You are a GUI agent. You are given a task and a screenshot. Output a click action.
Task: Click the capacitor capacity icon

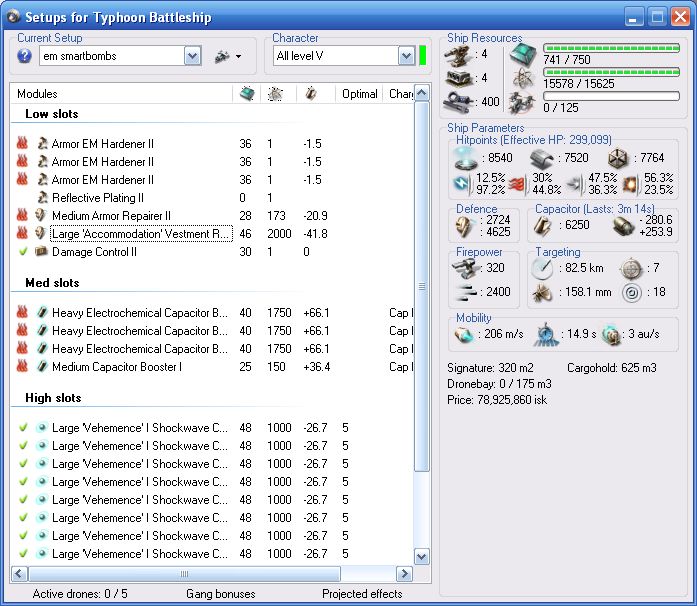[x=543, y=226]
